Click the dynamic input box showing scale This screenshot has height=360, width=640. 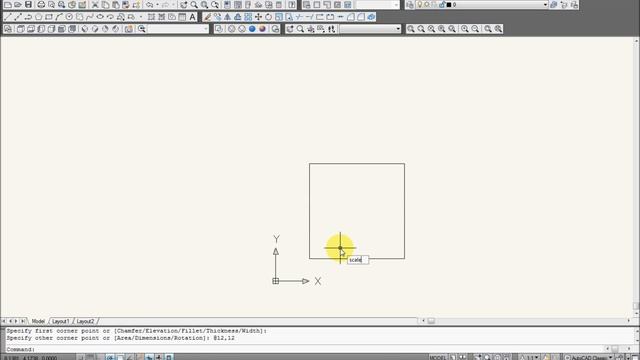358,260
